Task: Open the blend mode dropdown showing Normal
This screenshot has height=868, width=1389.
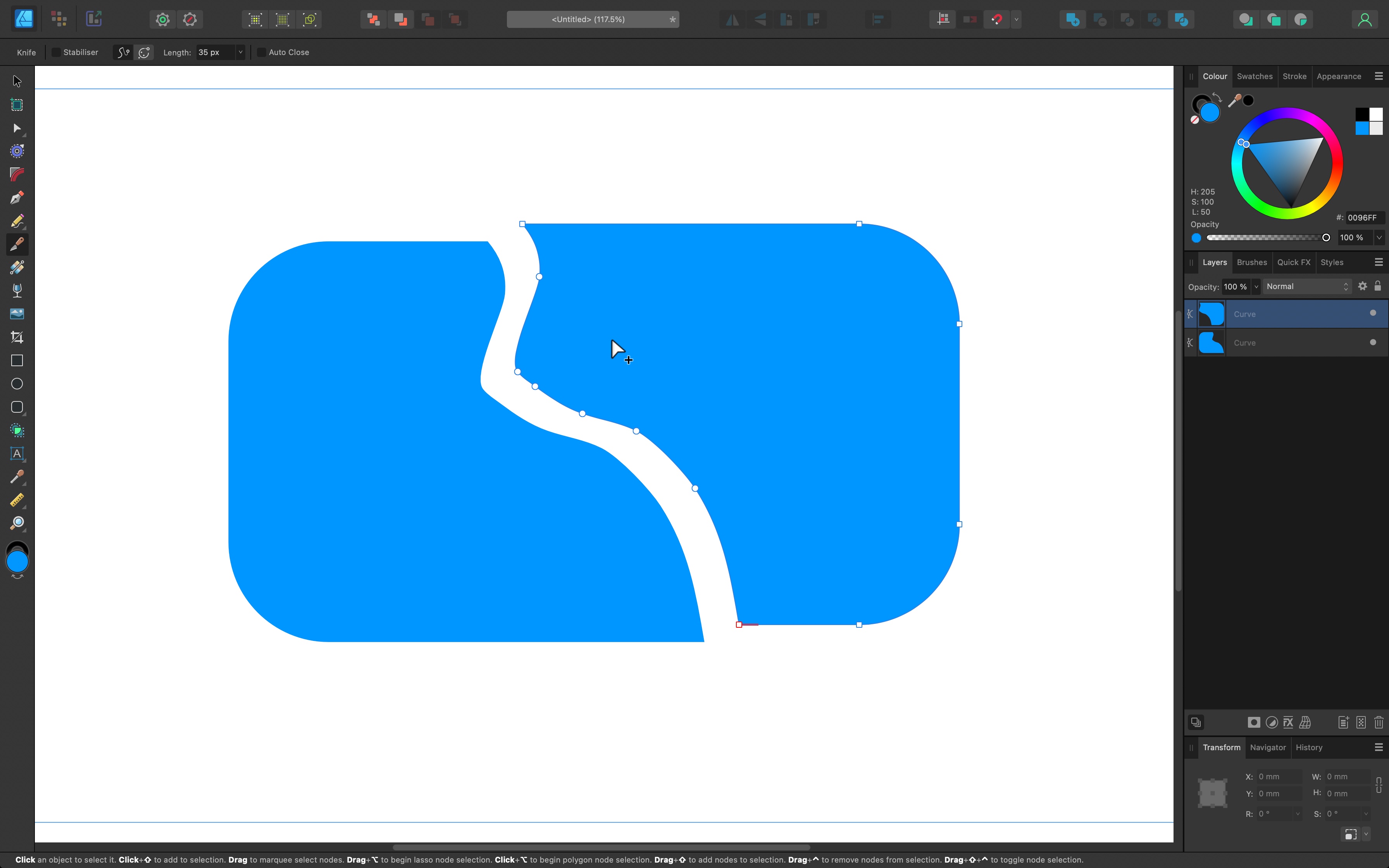Action: [1307, 286]
